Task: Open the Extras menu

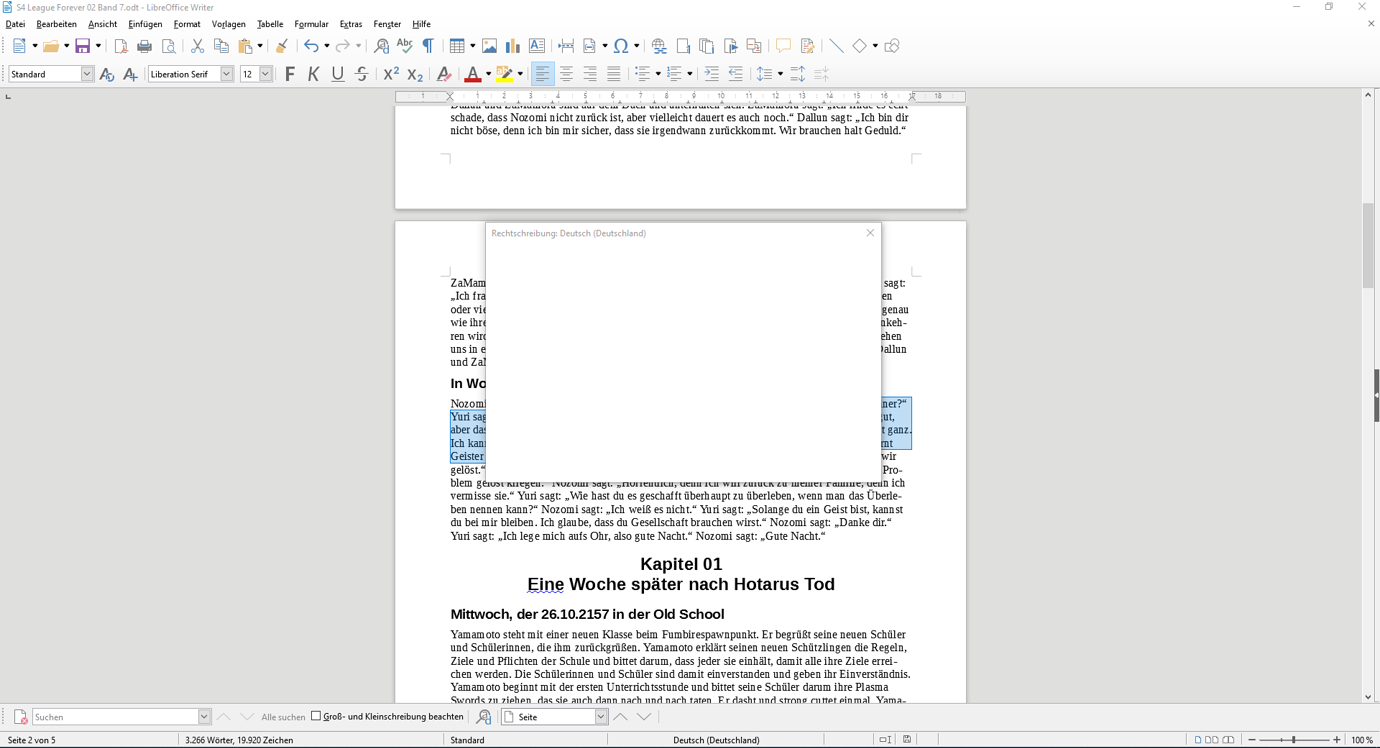Action: pyautogui.click(x=351, y=24)
